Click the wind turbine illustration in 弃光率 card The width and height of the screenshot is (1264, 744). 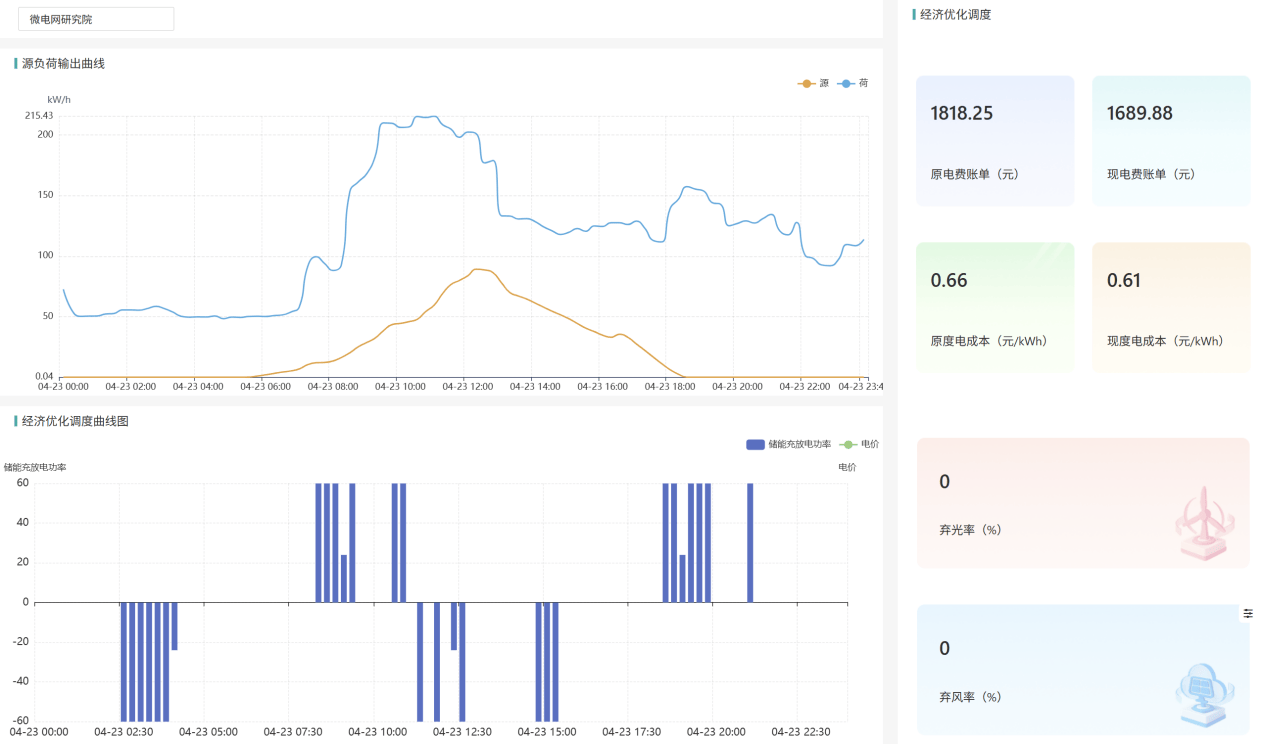(x=1204, y=522)
